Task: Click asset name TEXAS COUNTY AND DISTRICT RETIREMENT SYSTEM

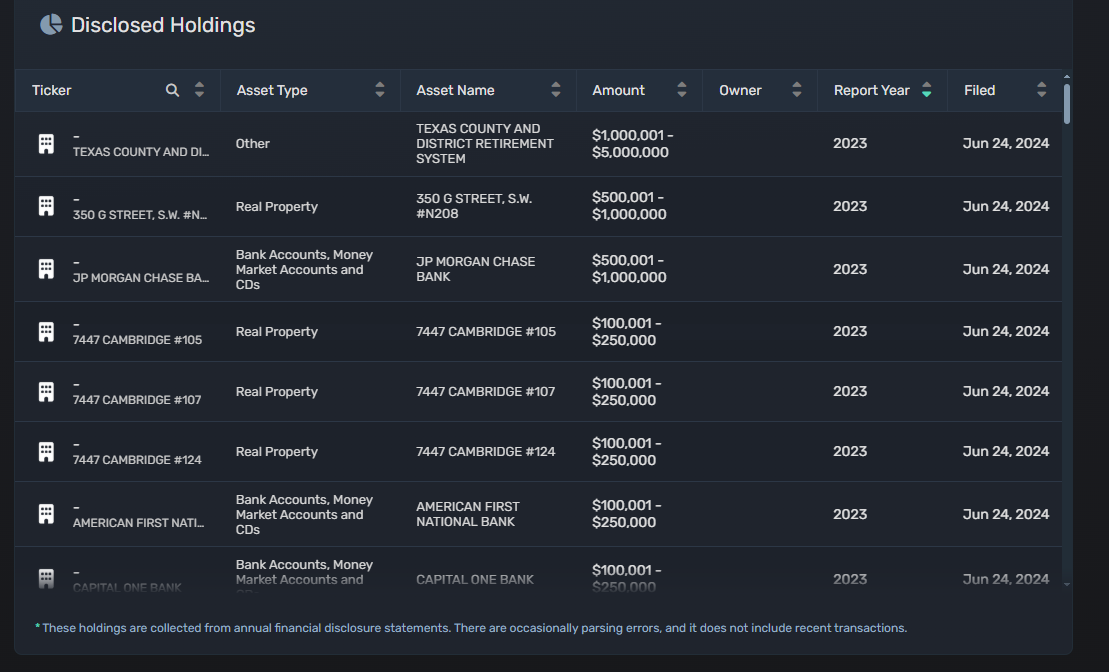Action: point(484,144)
